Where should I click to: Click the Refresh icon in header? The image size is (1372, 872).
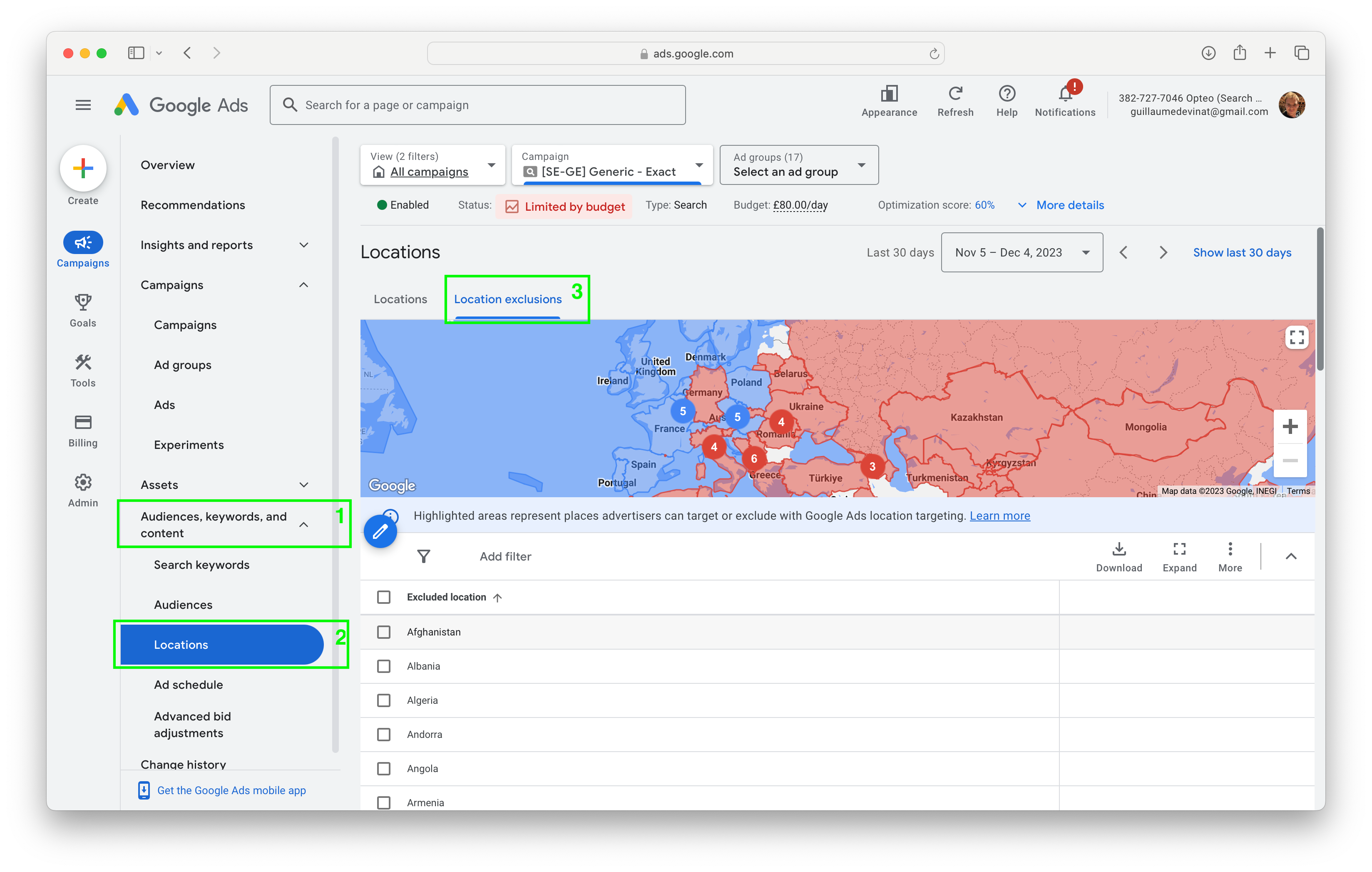pos(955,93)
